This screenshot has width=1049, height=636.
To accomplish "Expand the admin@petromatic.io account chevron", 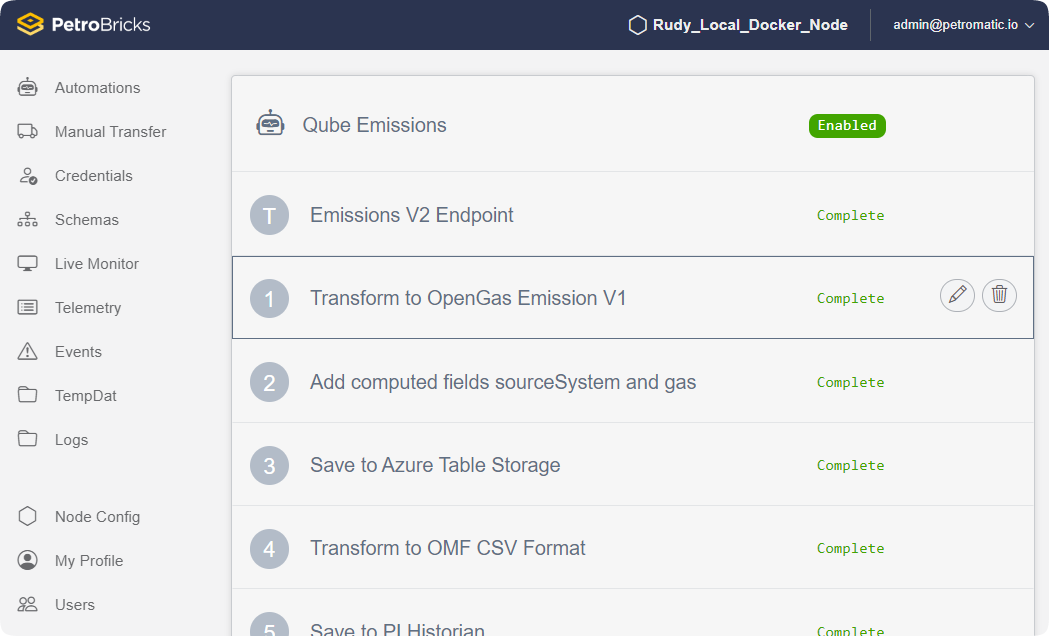I will pyautogui.click(x=1030, y=25).
